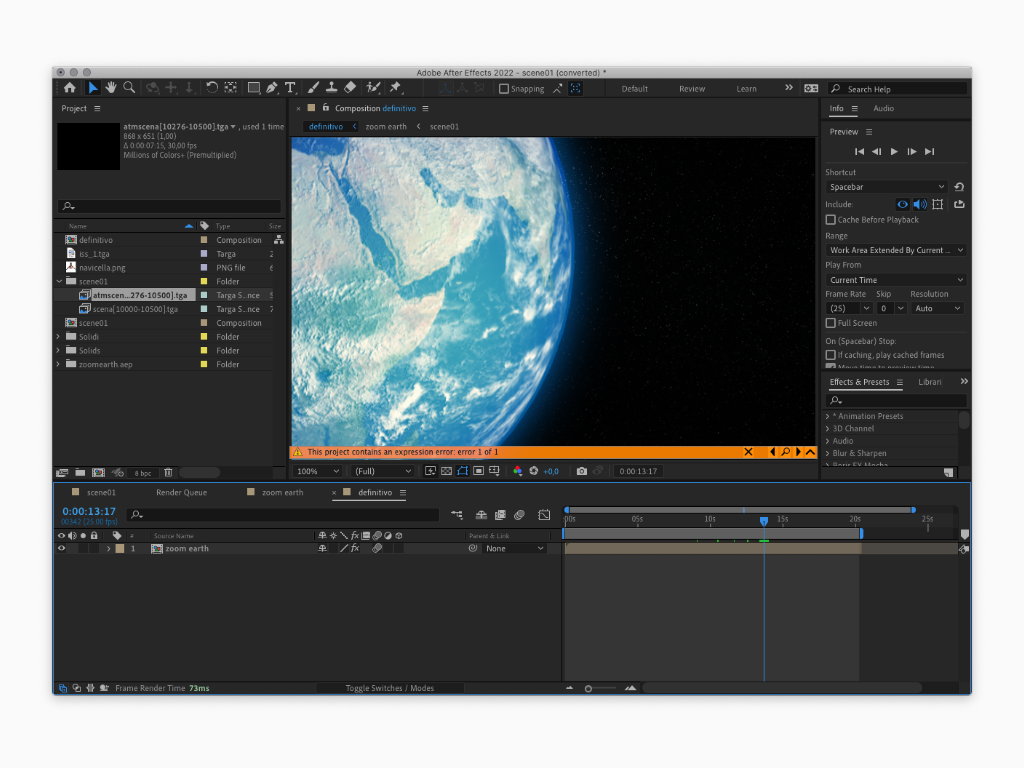Open the Range Work Area dropdown
The width and height of the screenshot is (1024, 768).
[x=895, y=250]
